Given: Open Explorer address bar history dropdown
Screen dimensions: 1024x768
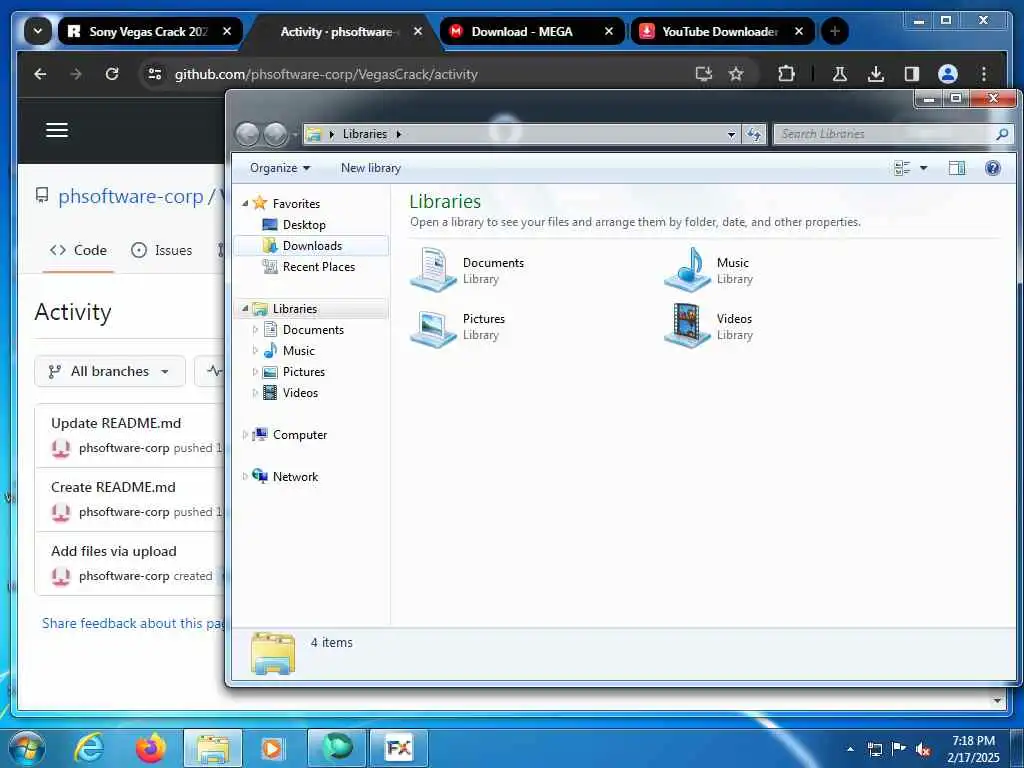Looking at the screenshot, I should pyautogui.click(x=731, y=134).
